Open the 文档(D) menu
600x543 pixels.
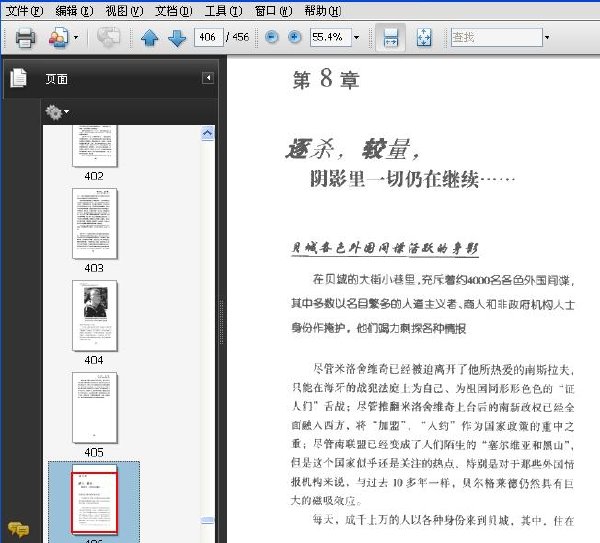click(174, 11)
